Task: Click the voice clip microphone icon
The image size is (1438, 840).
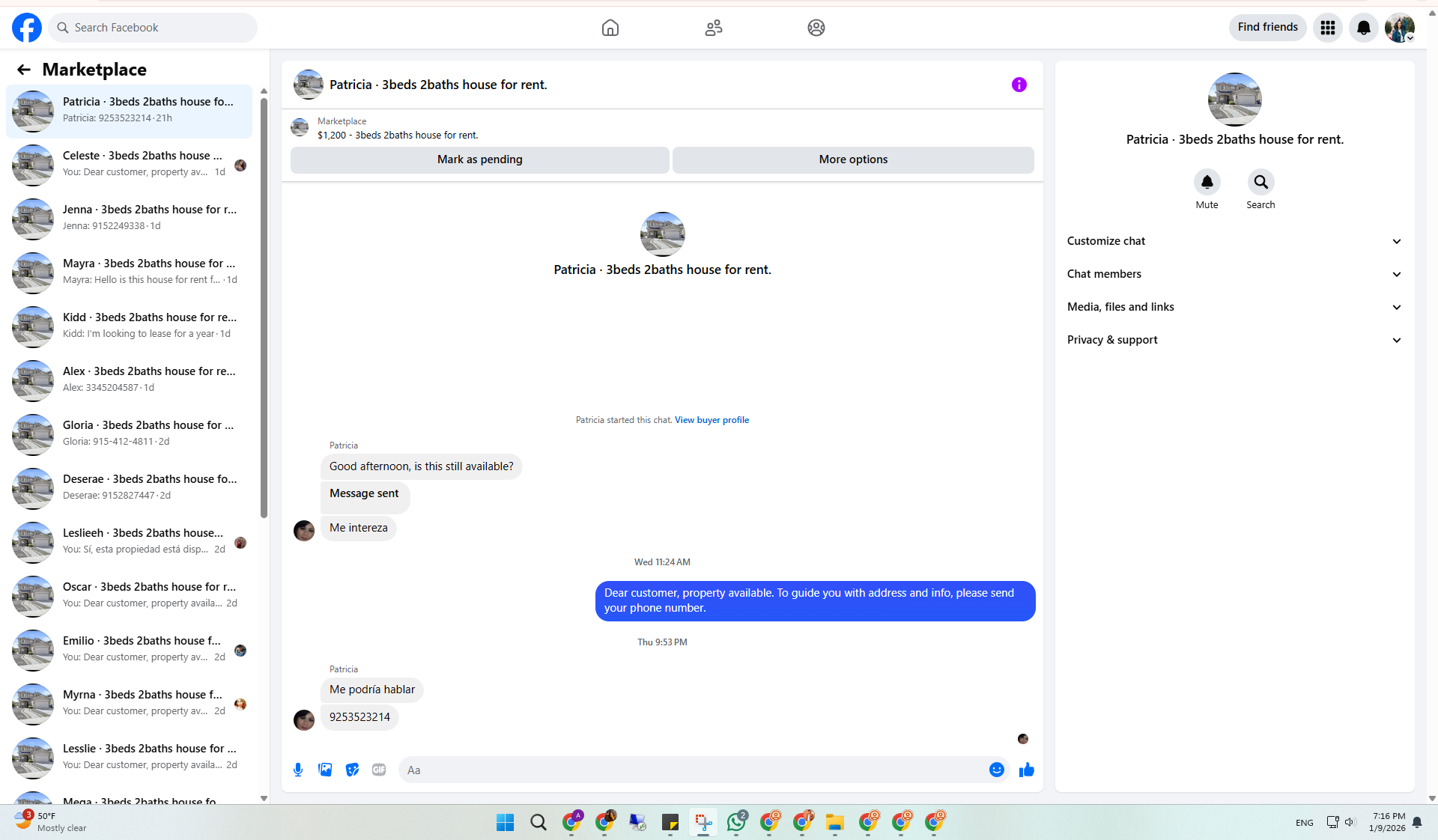Action: pyautogui.click(x=298, y=770)
